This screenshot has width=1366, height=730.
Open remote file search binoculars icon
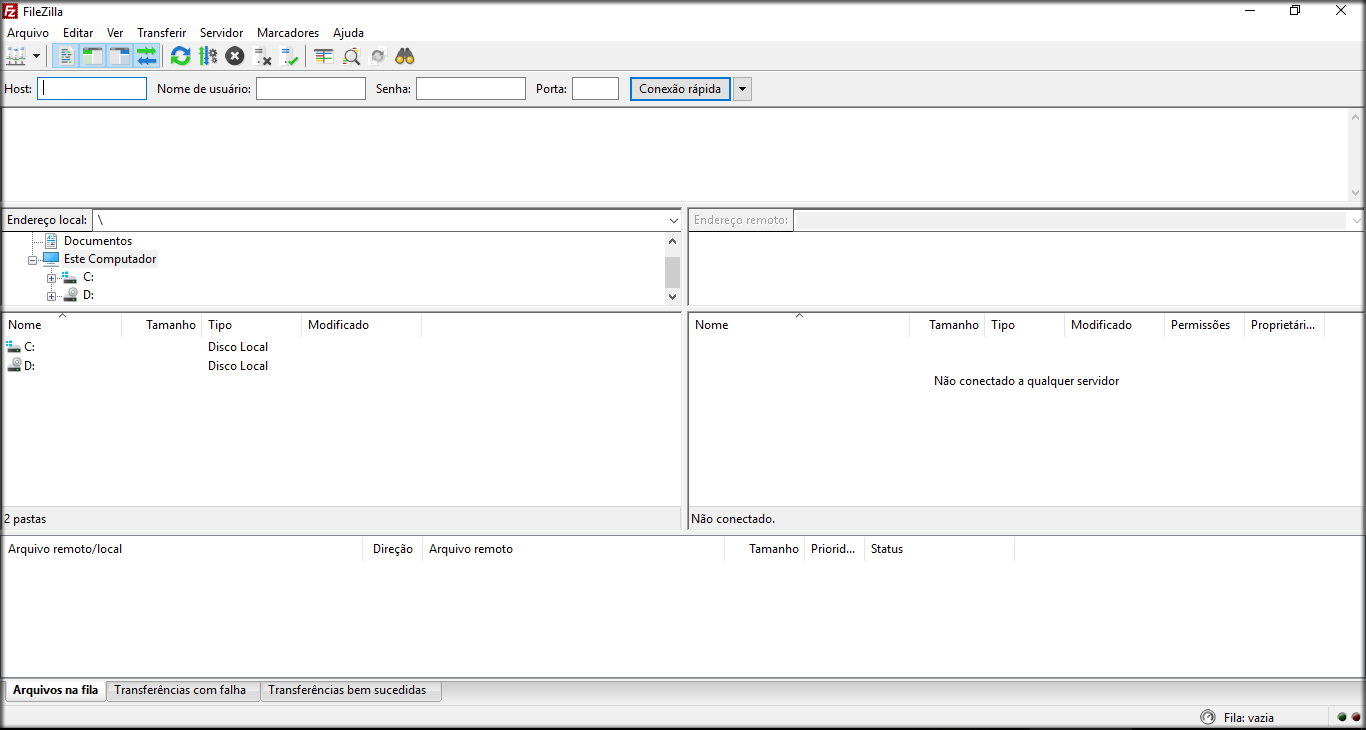pos(405,56)
